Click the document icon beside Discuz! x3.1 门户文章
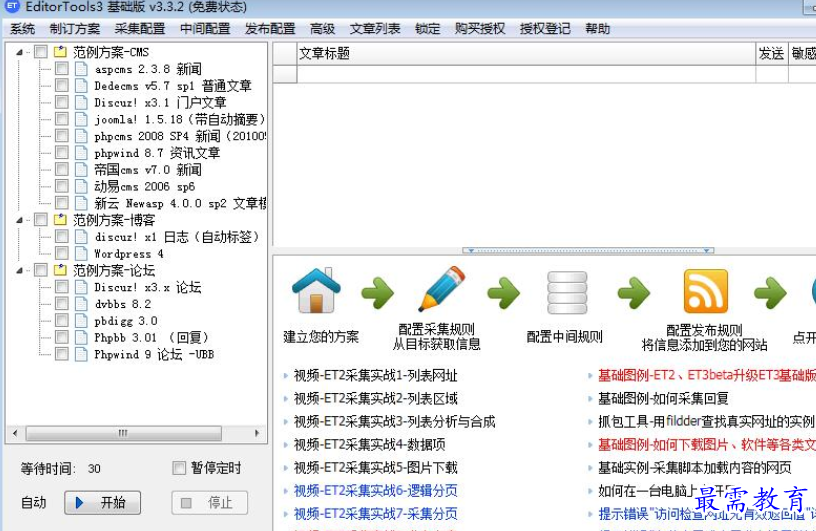Image resolution: width=816 pixels, height=531 pixels. pos(81,102)
